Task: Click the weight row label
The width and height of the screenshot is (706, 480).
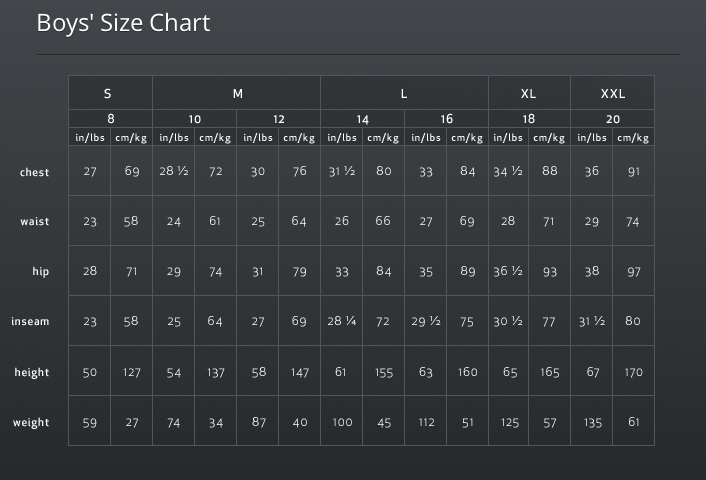Action: [x=31, y=423]
